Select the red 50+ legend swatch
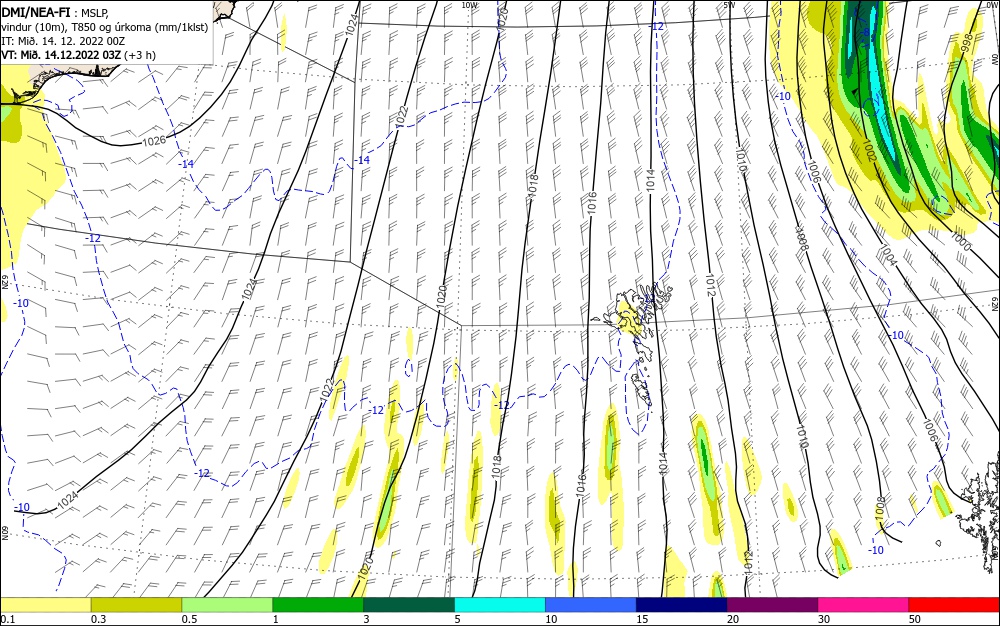Viewport: 1000px width, 626px height. [x=954, y=605]
